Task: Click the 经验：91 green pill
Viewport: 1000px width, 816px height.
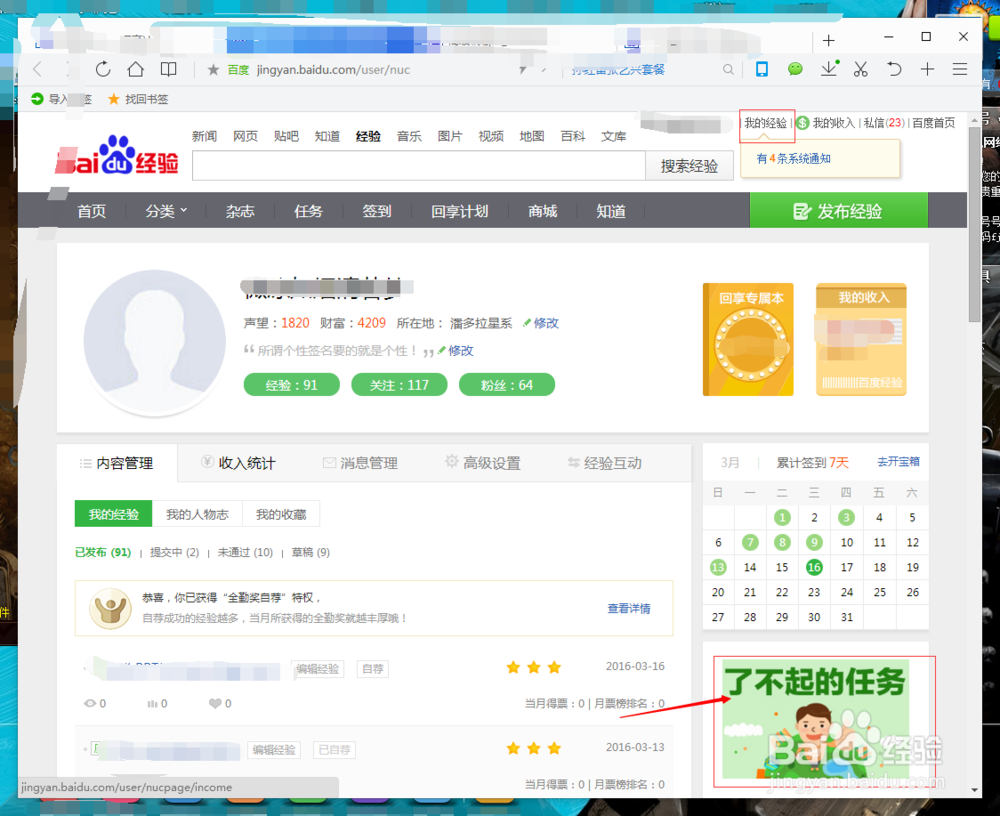Action: coord(291,385)
